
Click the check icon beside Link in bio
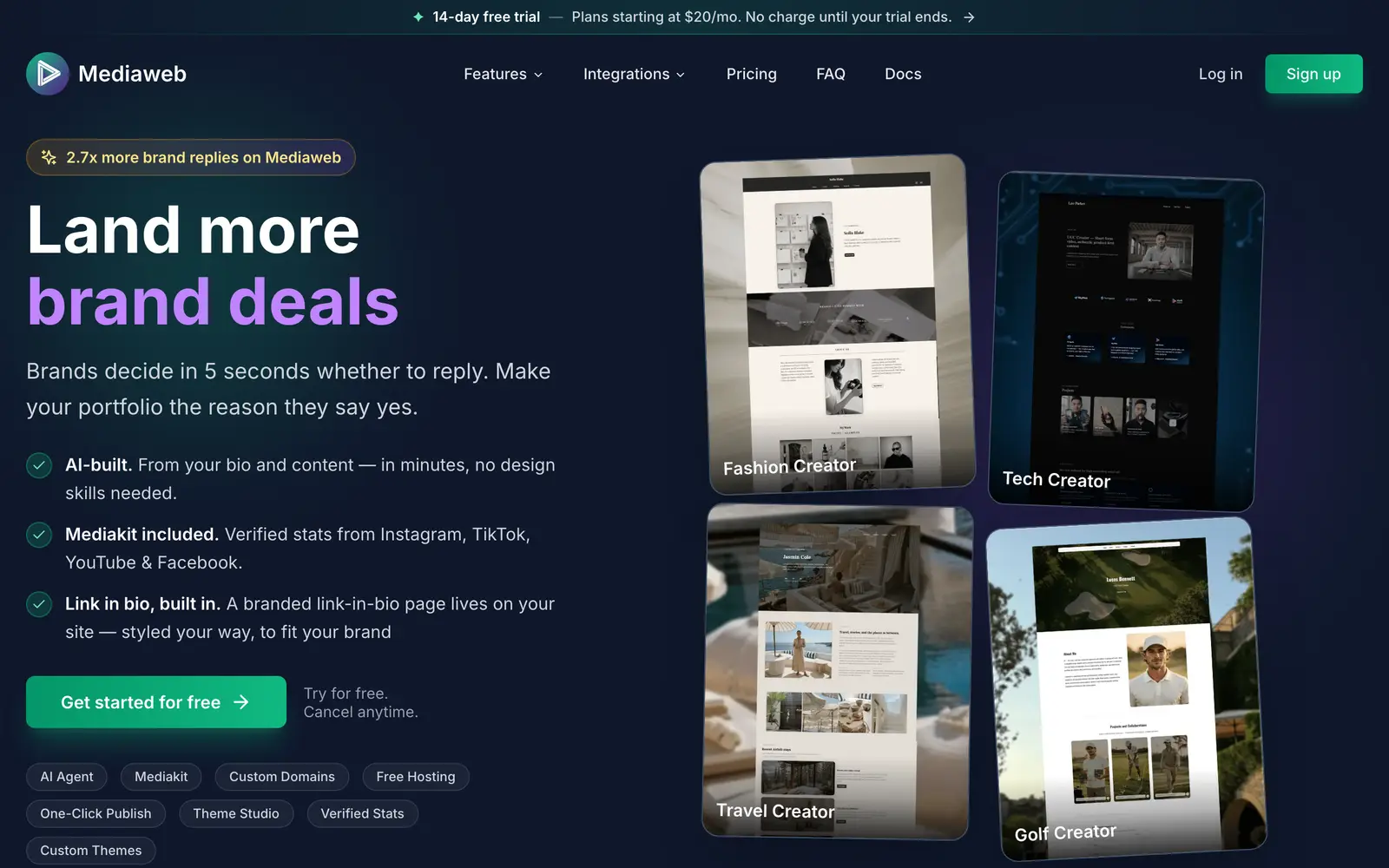[39, 604]
